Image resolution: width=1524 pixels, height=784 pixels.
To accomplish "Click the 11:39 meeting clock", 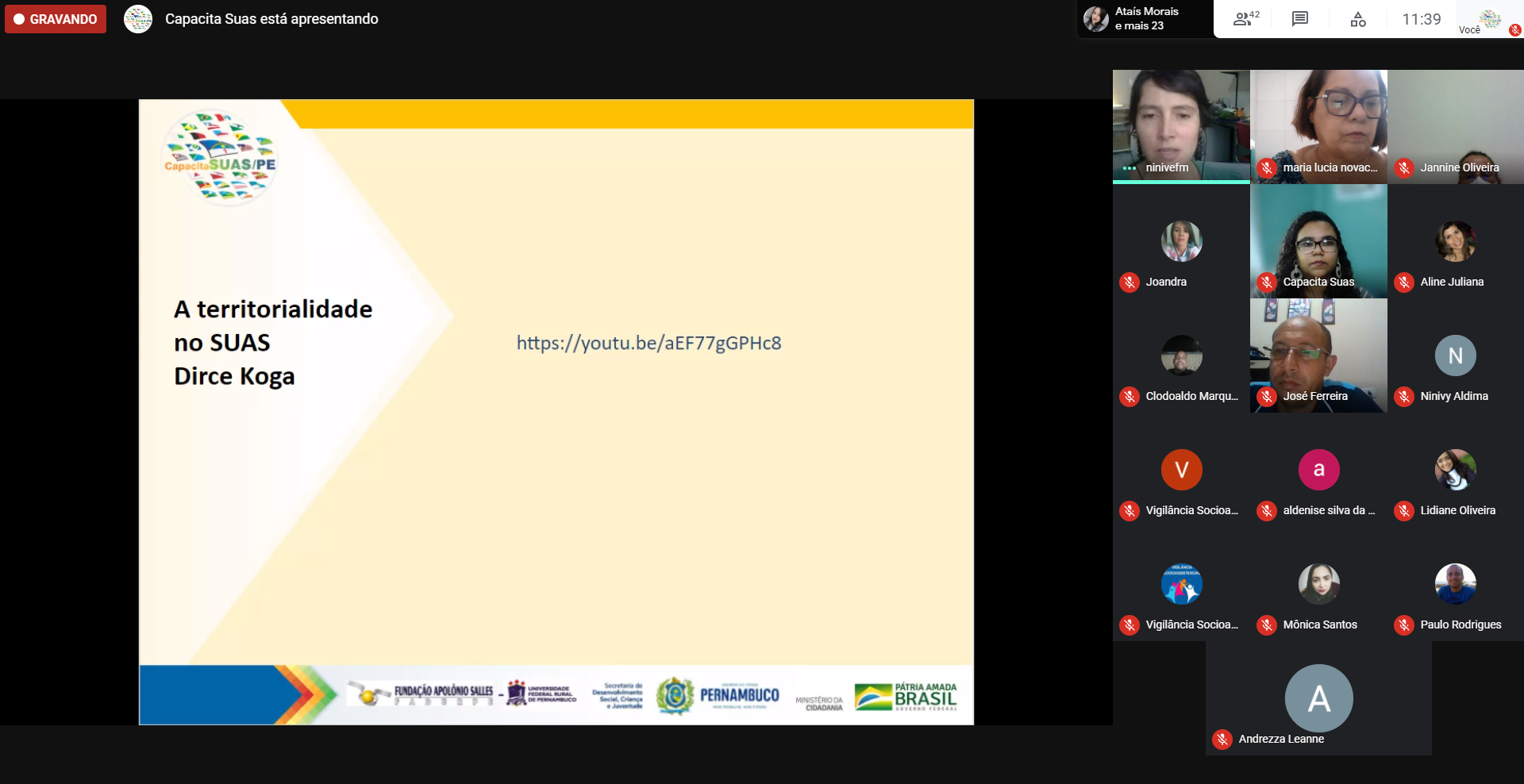I will tap(1421, 19).
